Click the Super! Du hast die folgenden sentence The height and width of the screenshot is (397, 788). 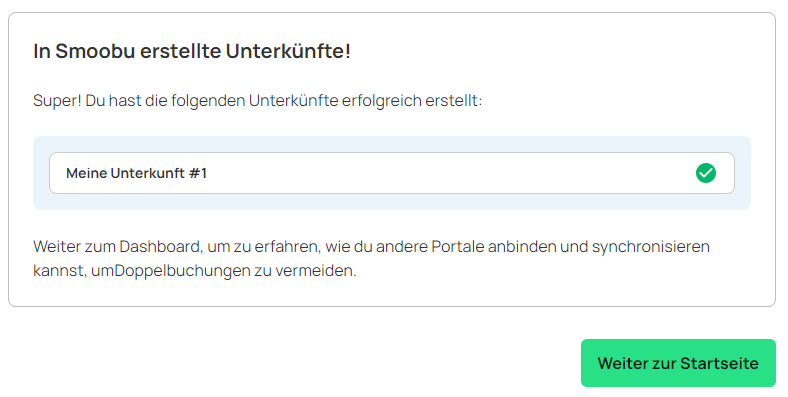click(257, 101)
